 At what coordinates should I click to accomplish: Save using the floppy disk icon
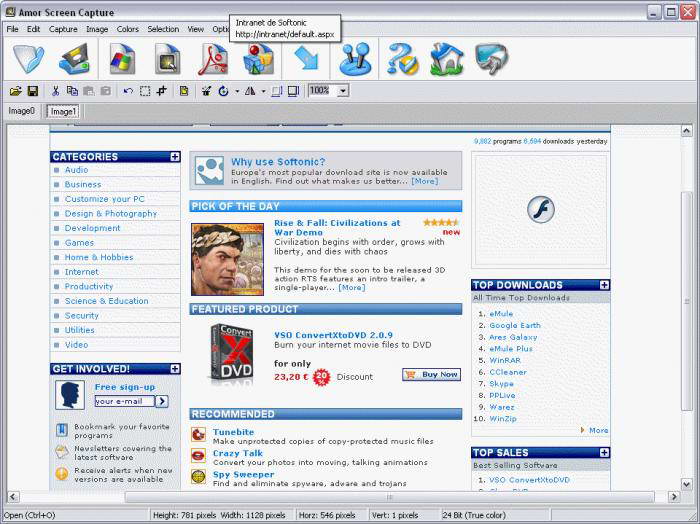33,91
